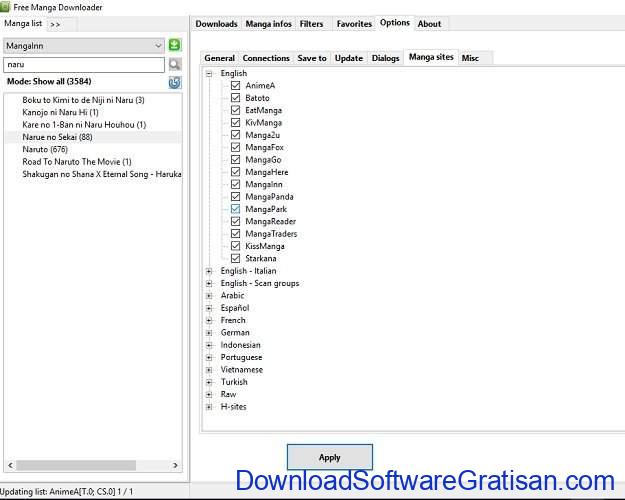The width and height of the screenshot is (625, 500).
Task: Expand the Raw sites group
Action: point(209,395)
